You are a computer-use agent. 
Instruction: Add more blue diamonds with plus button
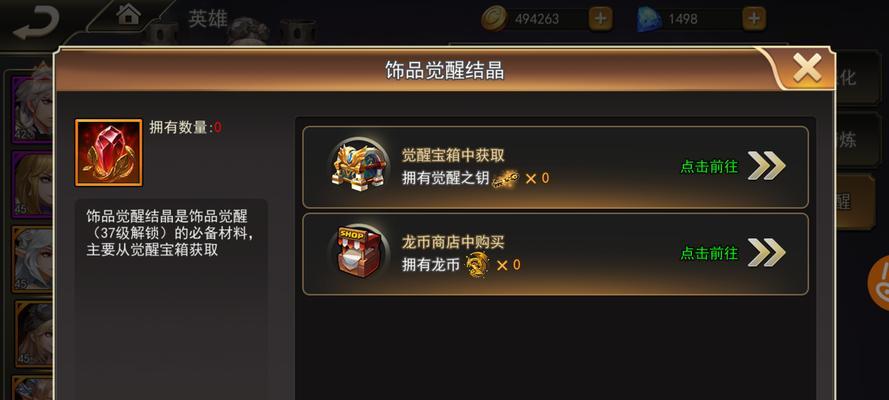(x=753, y=19)
